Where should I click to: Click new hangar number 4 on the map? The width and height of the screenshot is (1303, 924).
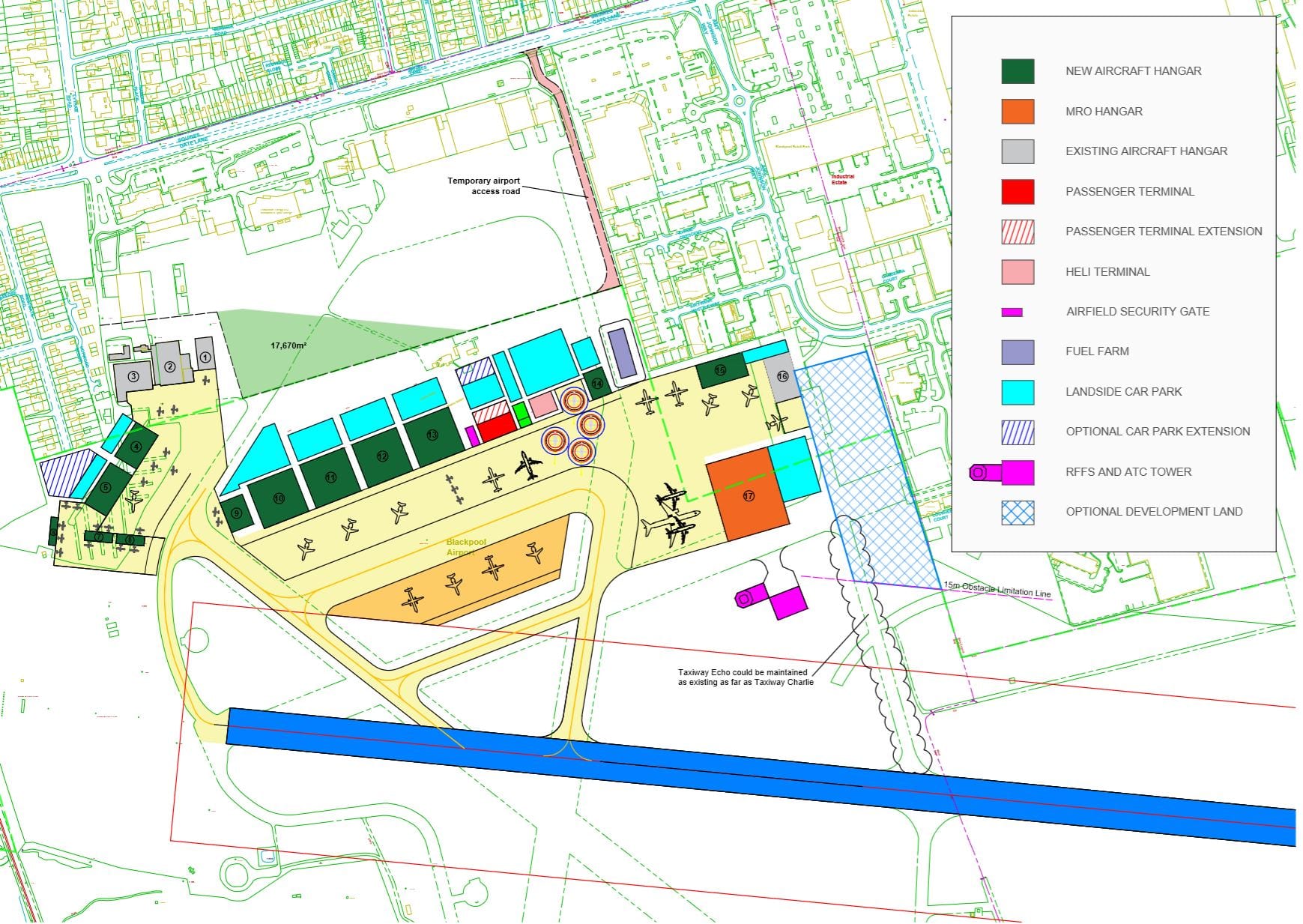[x=136, y=447]
